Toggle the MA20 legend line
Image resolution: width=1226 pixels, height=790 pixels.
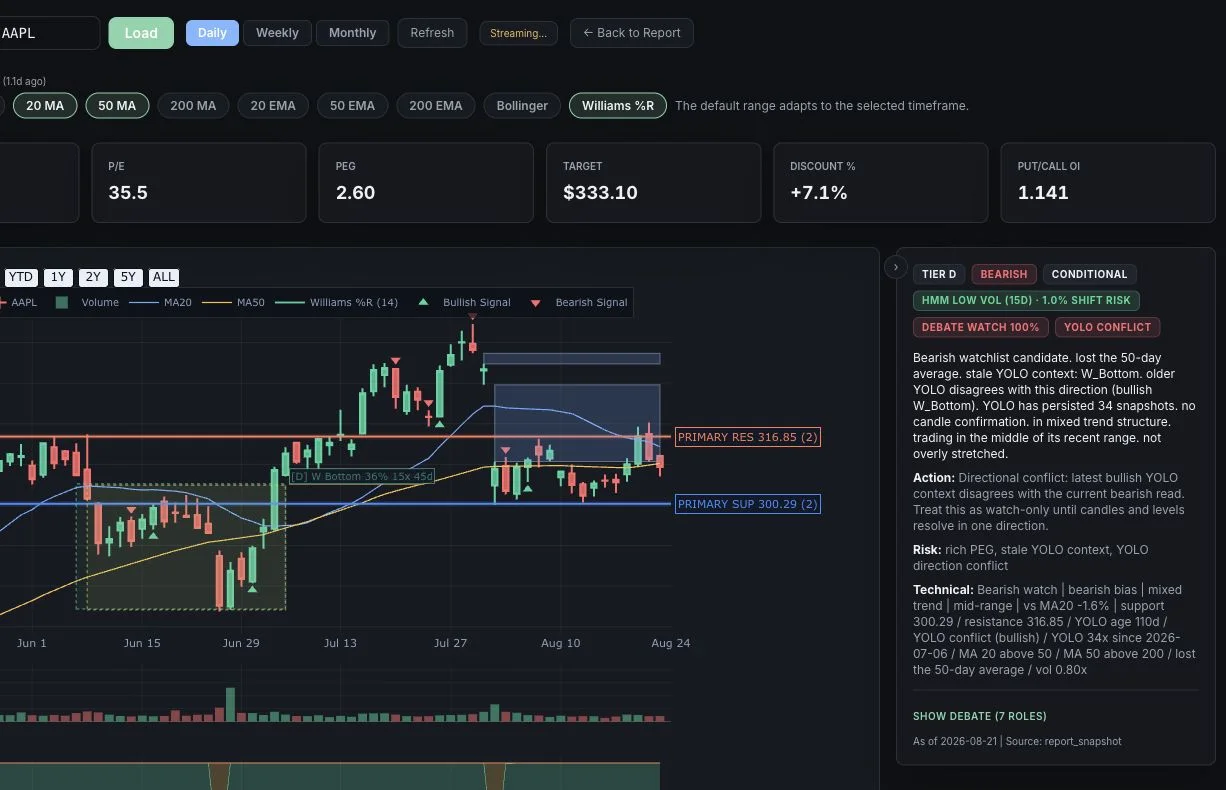tap(145, 302)
